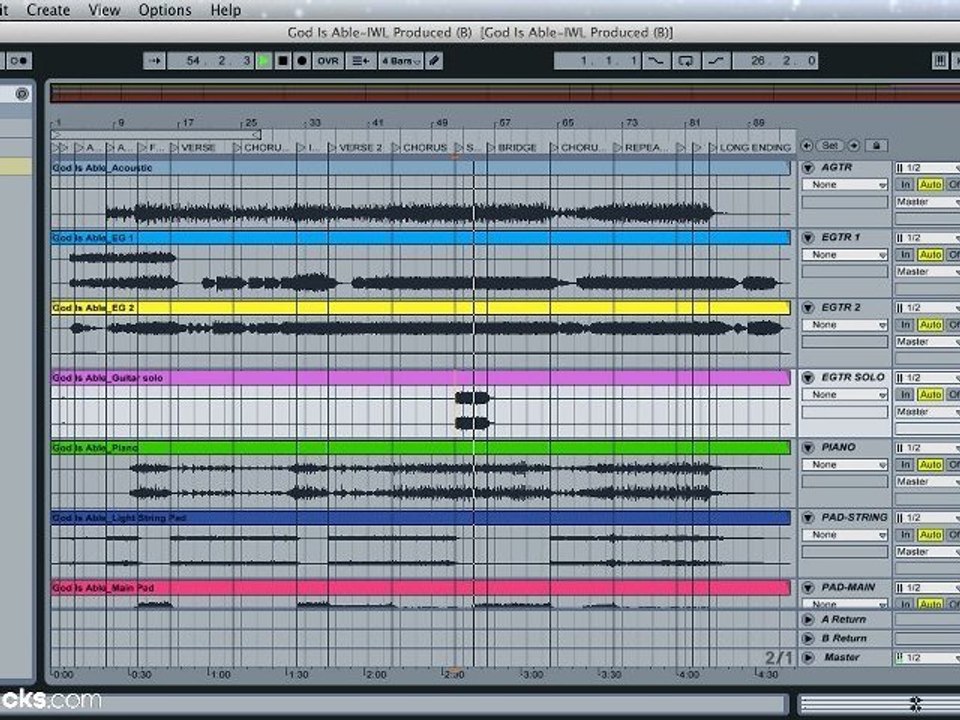The image size is (960, 720).
Task: Toggle AGTR monitor Auto button
Action: click(930, 185)
